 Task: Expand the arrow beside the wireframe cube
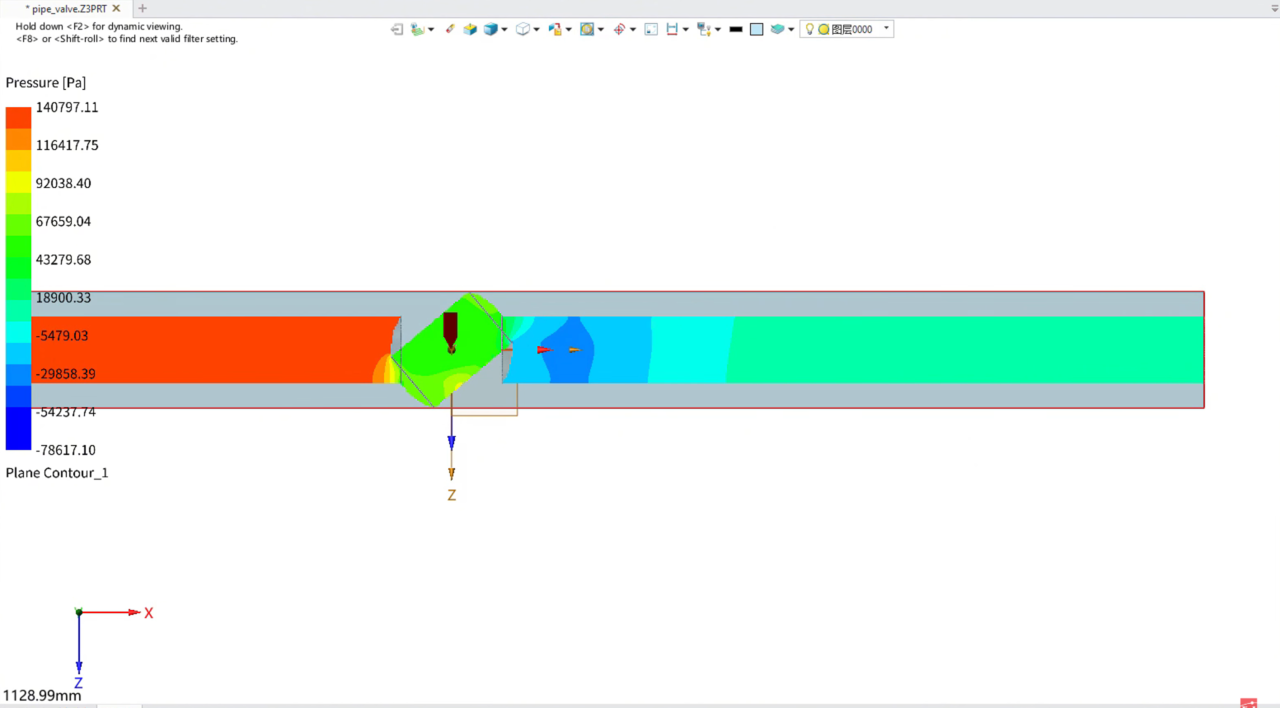537,29
